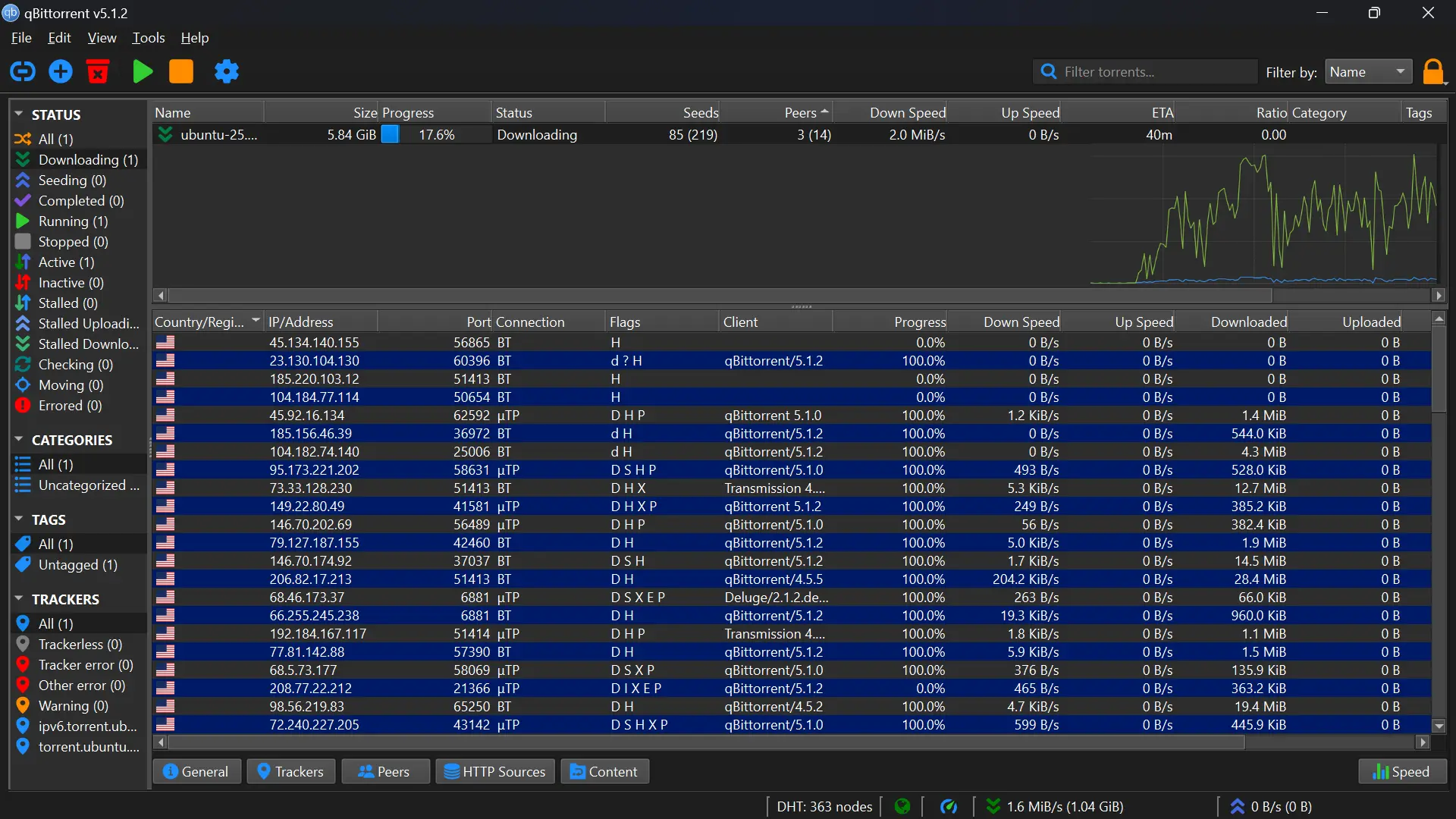This screenshot has width=1456, height=819.
Task: Select the Seeding (0) status filter
Action: point(79,180)
